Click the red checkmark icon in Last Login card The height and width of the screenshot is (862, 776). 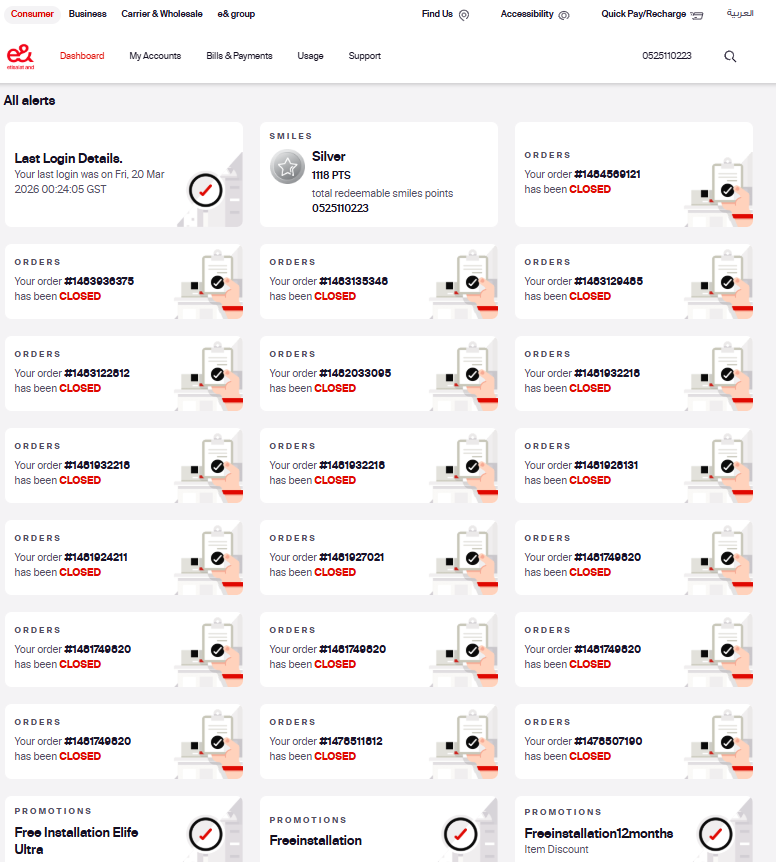[206, 190]
